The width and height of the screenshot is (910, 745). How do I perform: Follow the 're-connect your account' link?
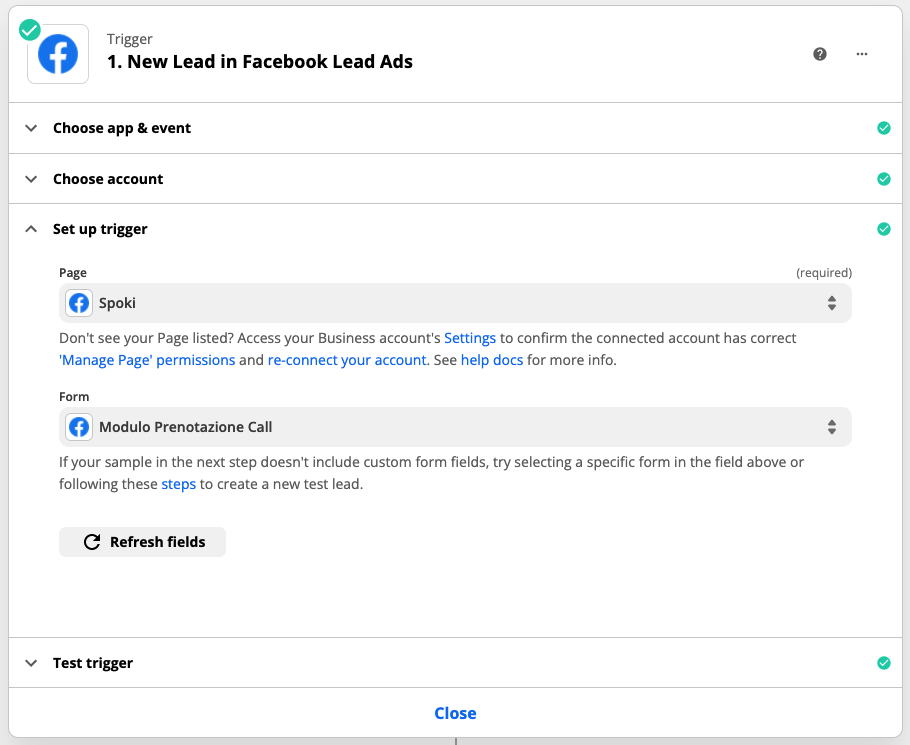click(x=347, y=360)
